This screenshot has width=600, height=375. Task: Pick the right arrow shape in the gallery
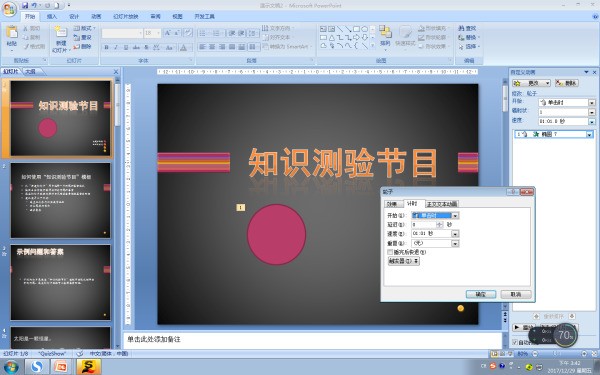356,38
